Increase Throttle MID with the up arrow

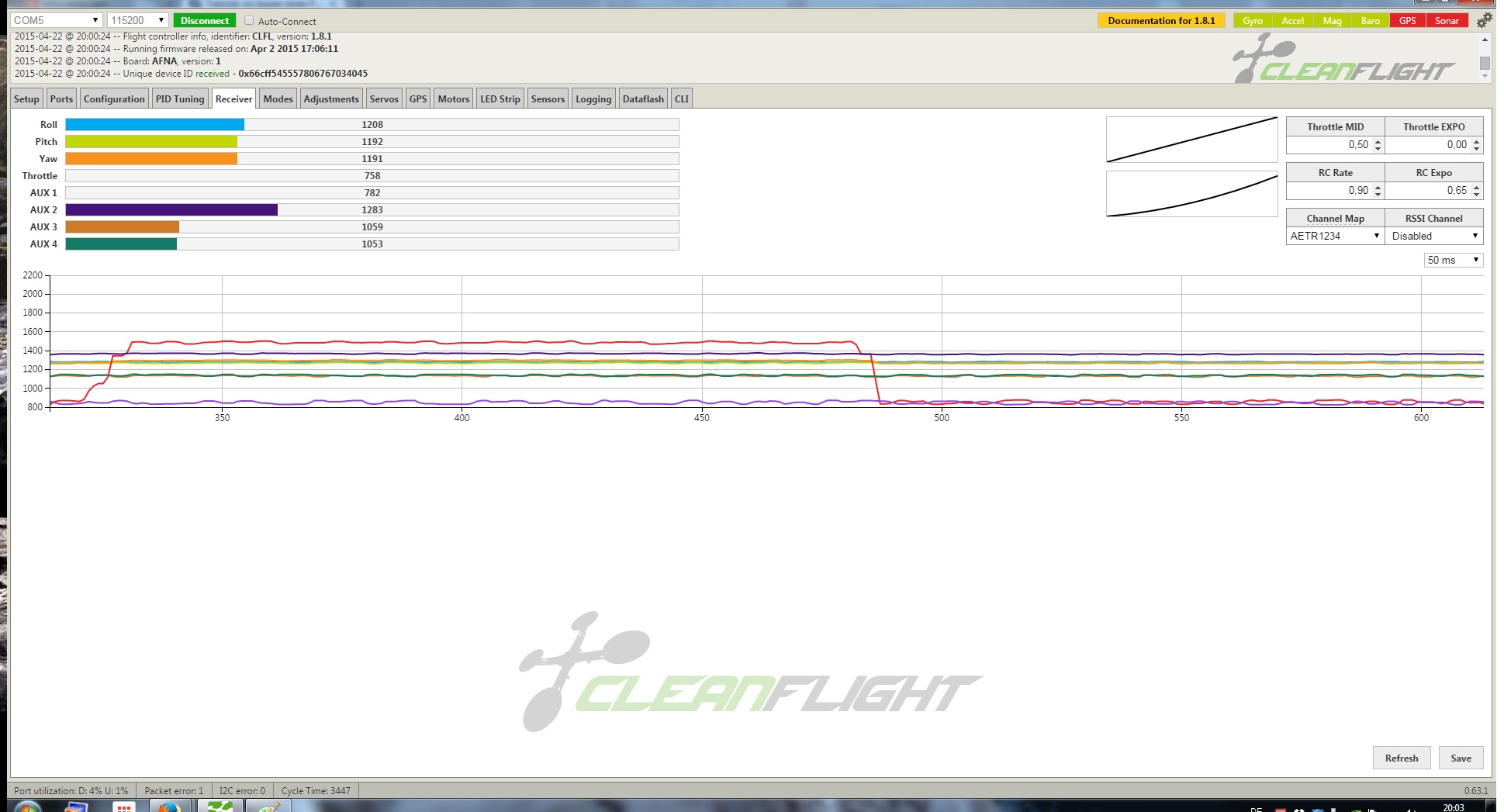click(x=1378, y=142)
